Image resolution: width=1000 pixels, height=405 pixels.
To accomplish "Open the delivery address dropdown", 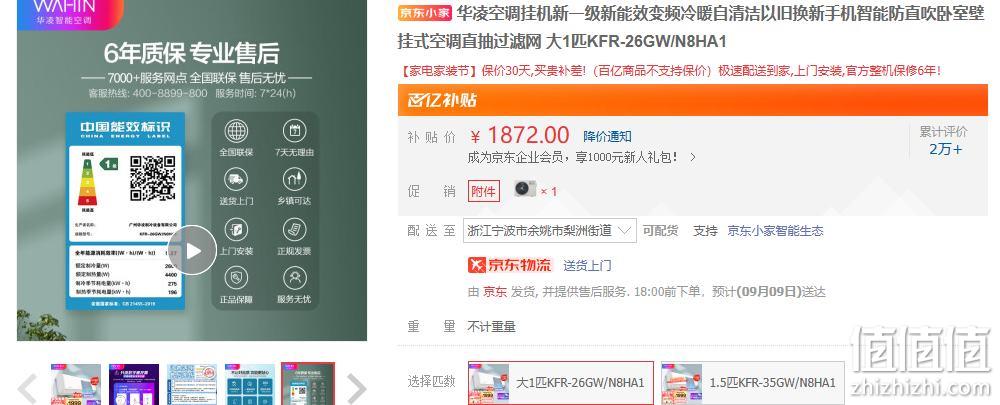I will tap(550, 230).
